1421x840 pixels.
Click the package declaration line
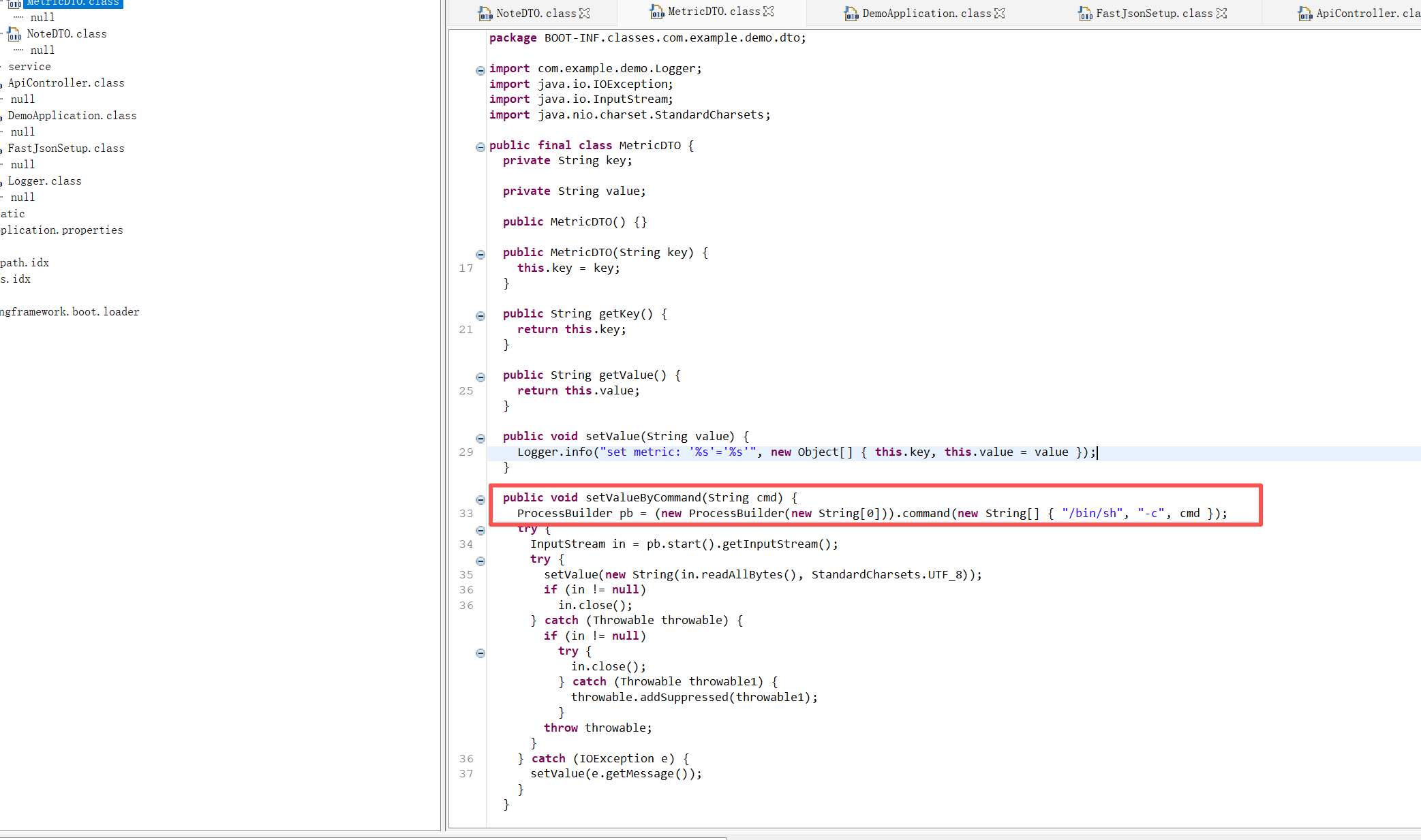(647, 37)
